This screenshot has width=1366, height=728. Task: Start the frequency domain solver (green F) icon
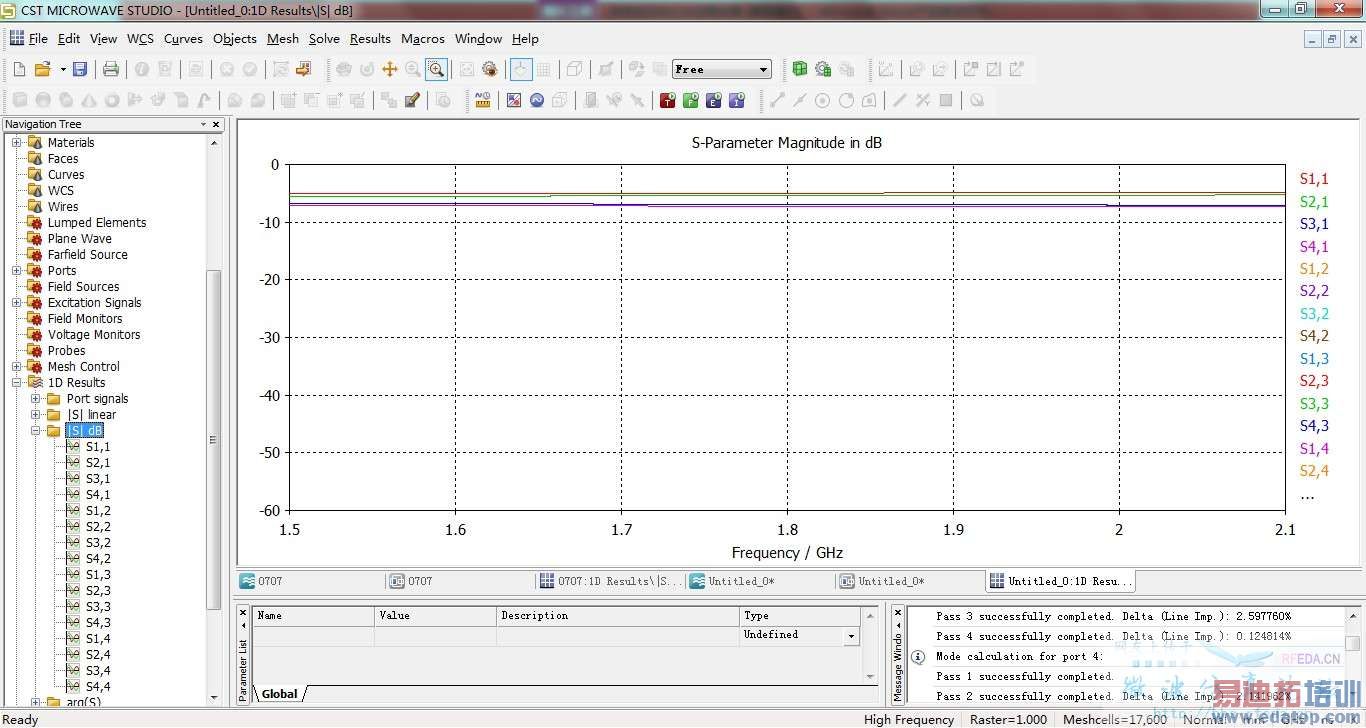pos(690,100)
